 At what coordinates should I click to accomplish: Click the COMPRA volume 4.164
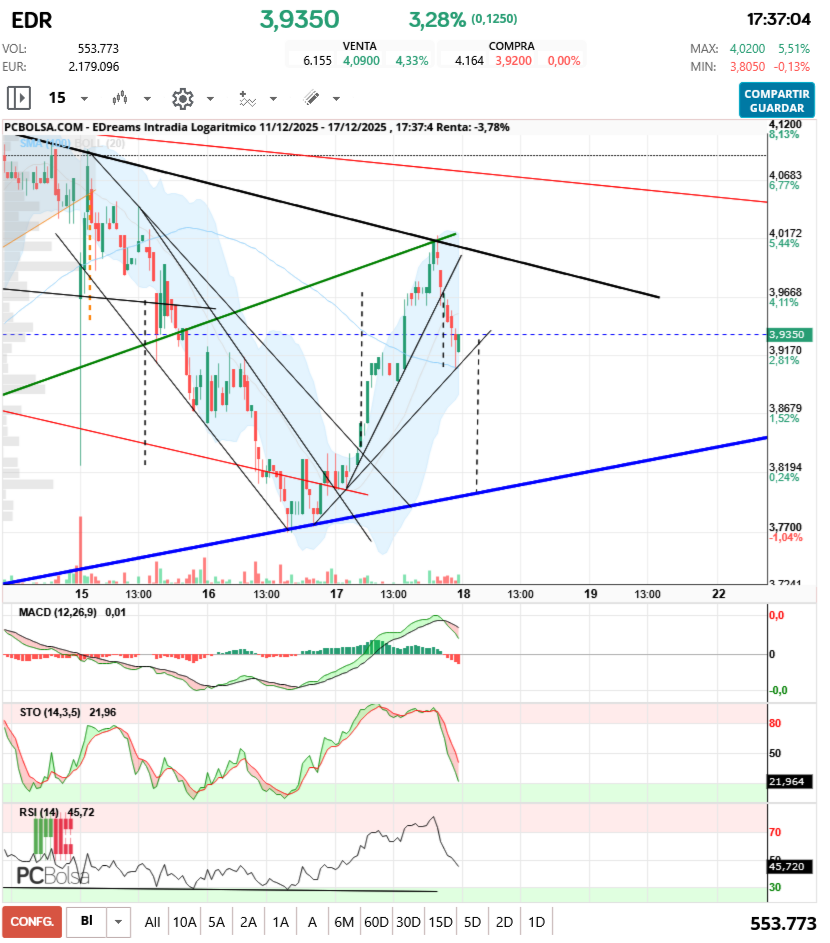pyautogui.click(x=469, y=61)
